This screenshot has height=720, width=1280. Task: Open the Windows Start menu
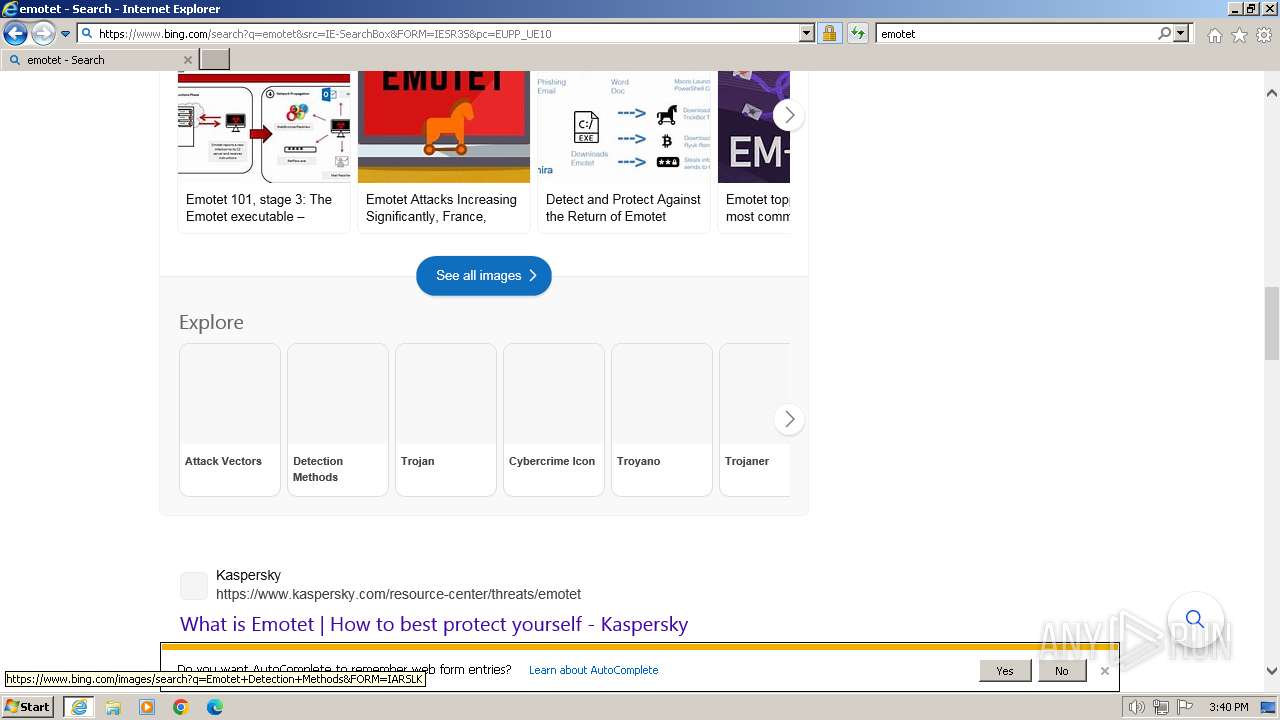[28, 706]
